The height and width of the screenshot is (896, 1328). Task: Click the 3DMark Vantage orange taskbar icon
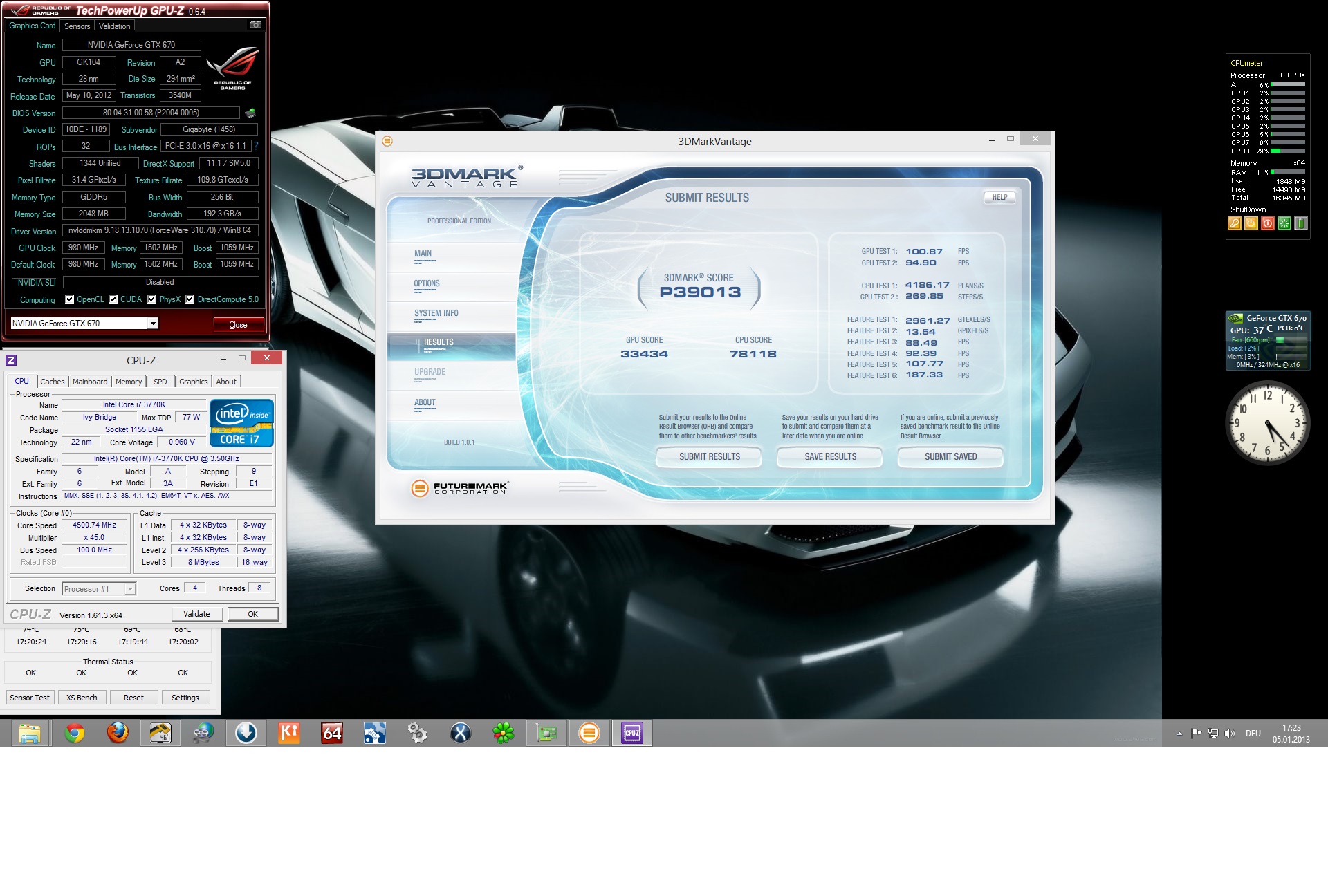click(x=589, y=733)
